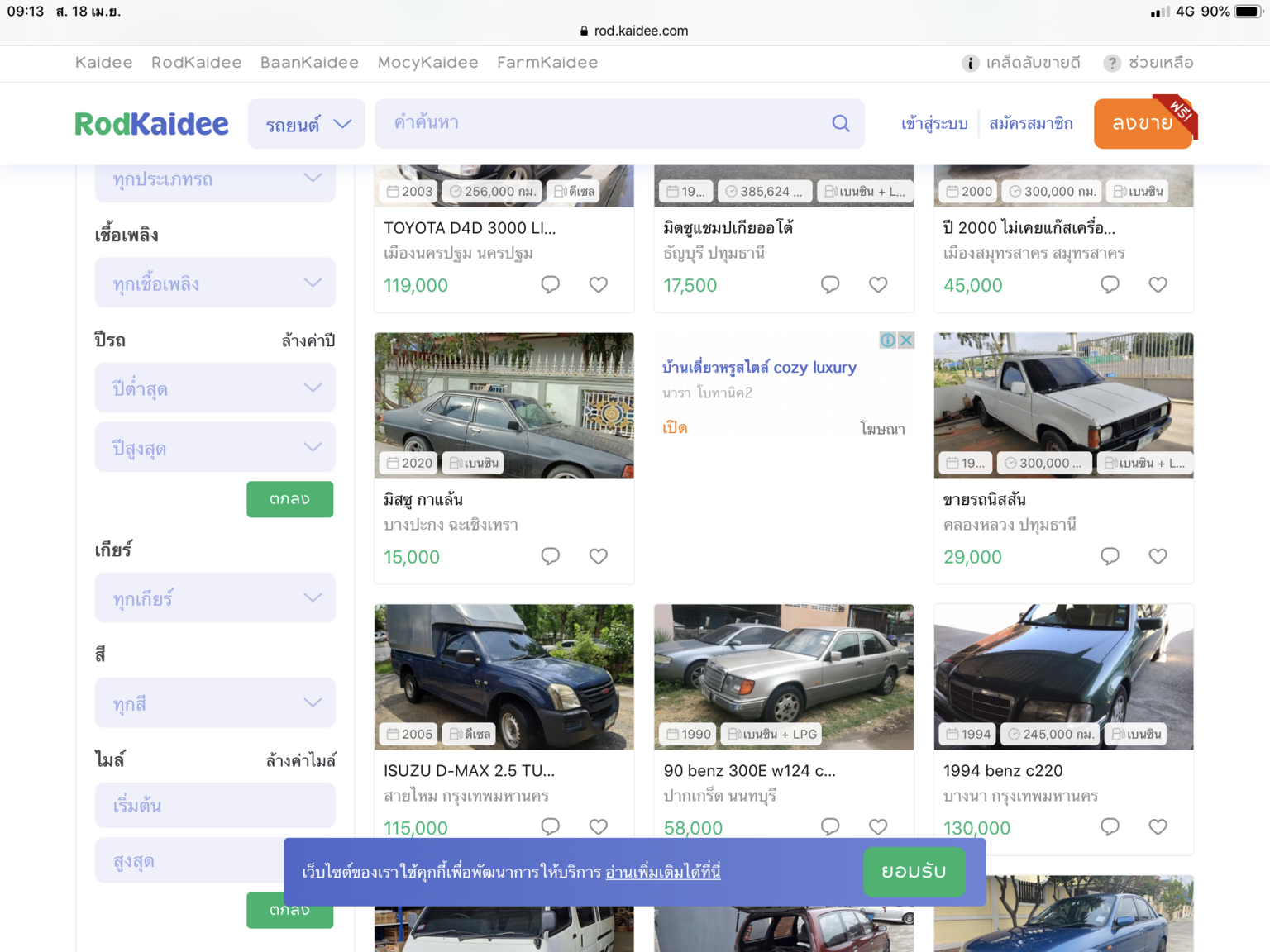Go to BaanKaidee top nav link
This screenshot has width=1270, height=952.
click(x=309, y=63)
